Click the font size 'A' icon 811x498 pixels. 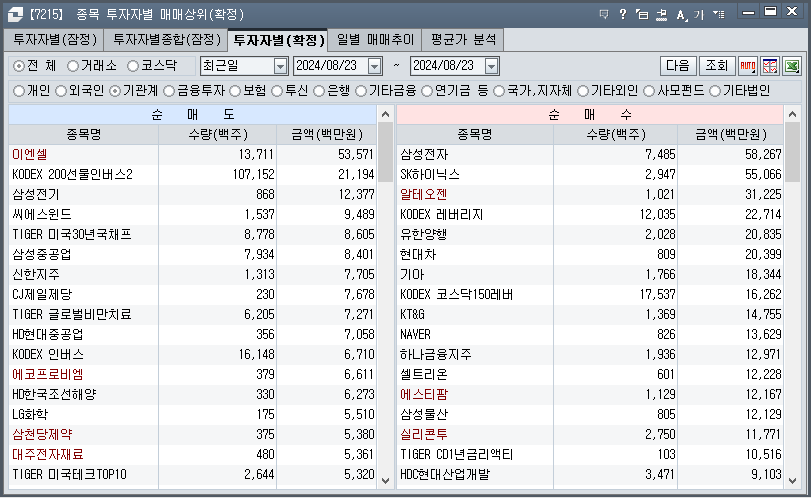[x=681, y=14]
